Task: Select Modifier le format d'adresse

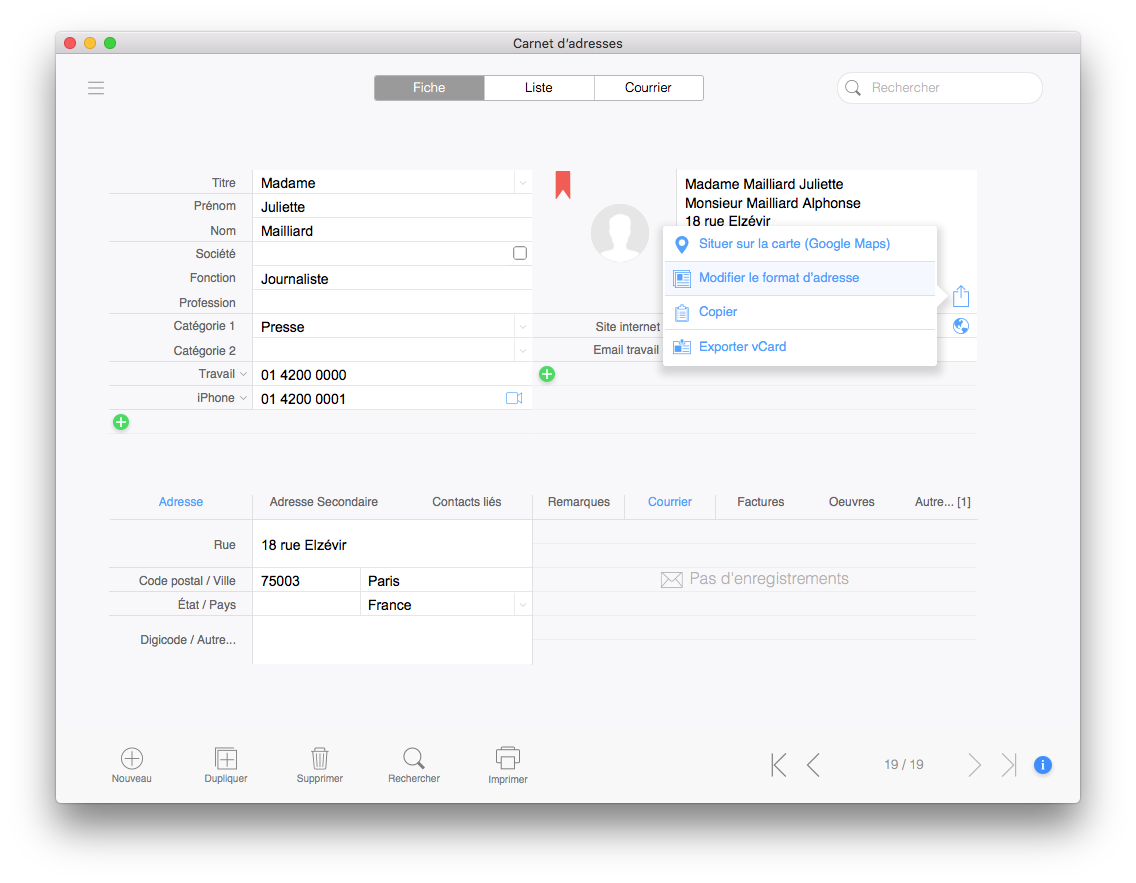Action: [779, 278]
